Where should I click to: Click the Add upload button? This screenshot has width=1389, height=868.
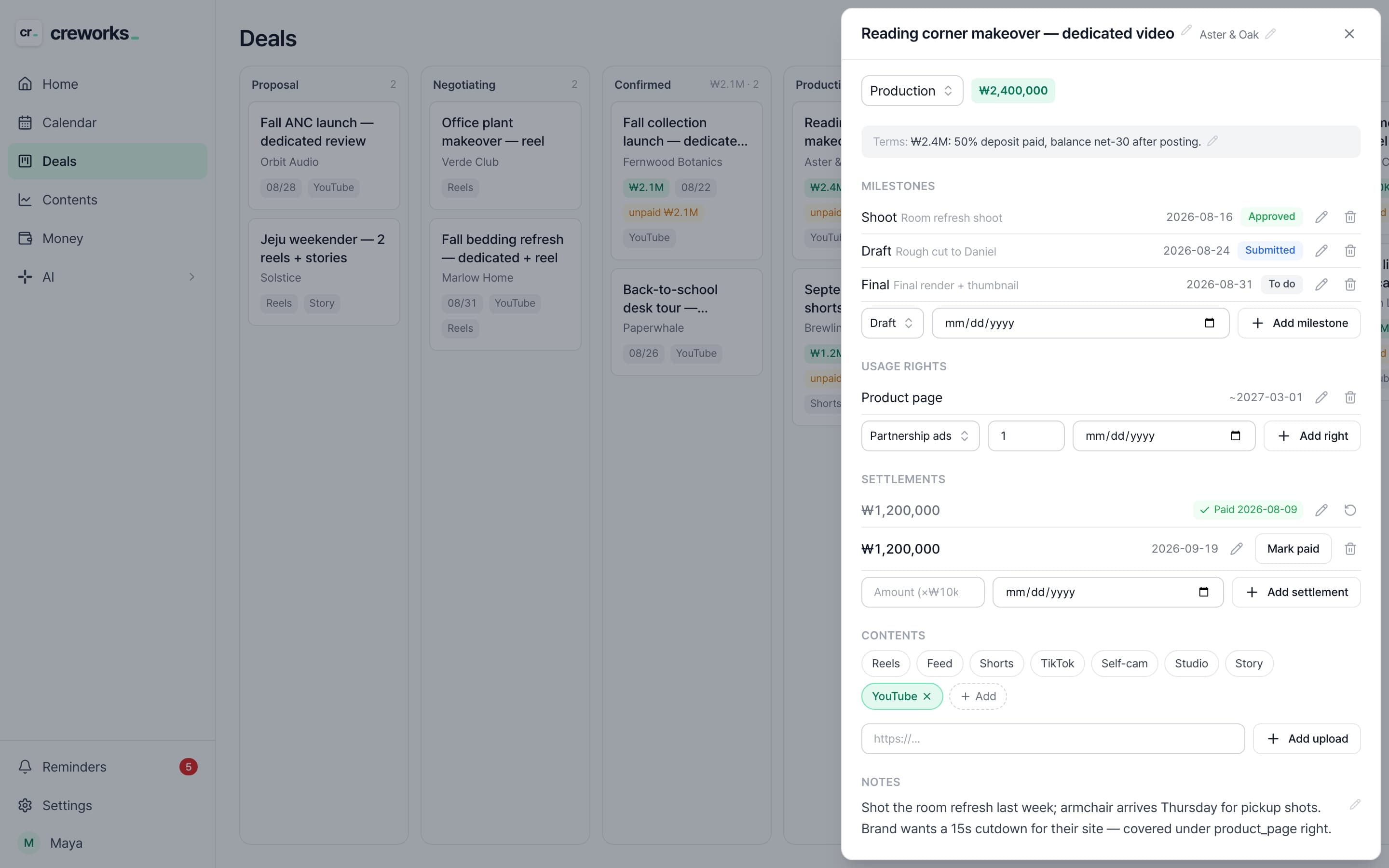click(x=1307, y=739)
